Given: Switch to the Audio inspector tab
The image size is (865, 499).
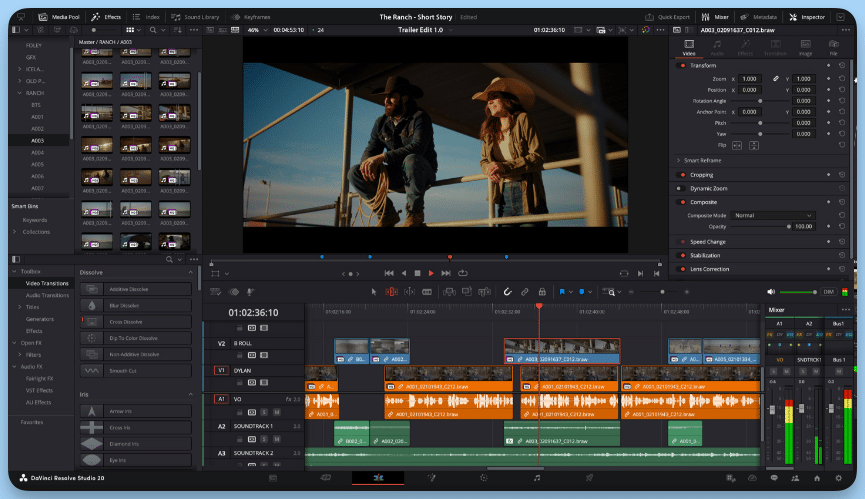Looking at the screenshot, I should coord(717,47).
